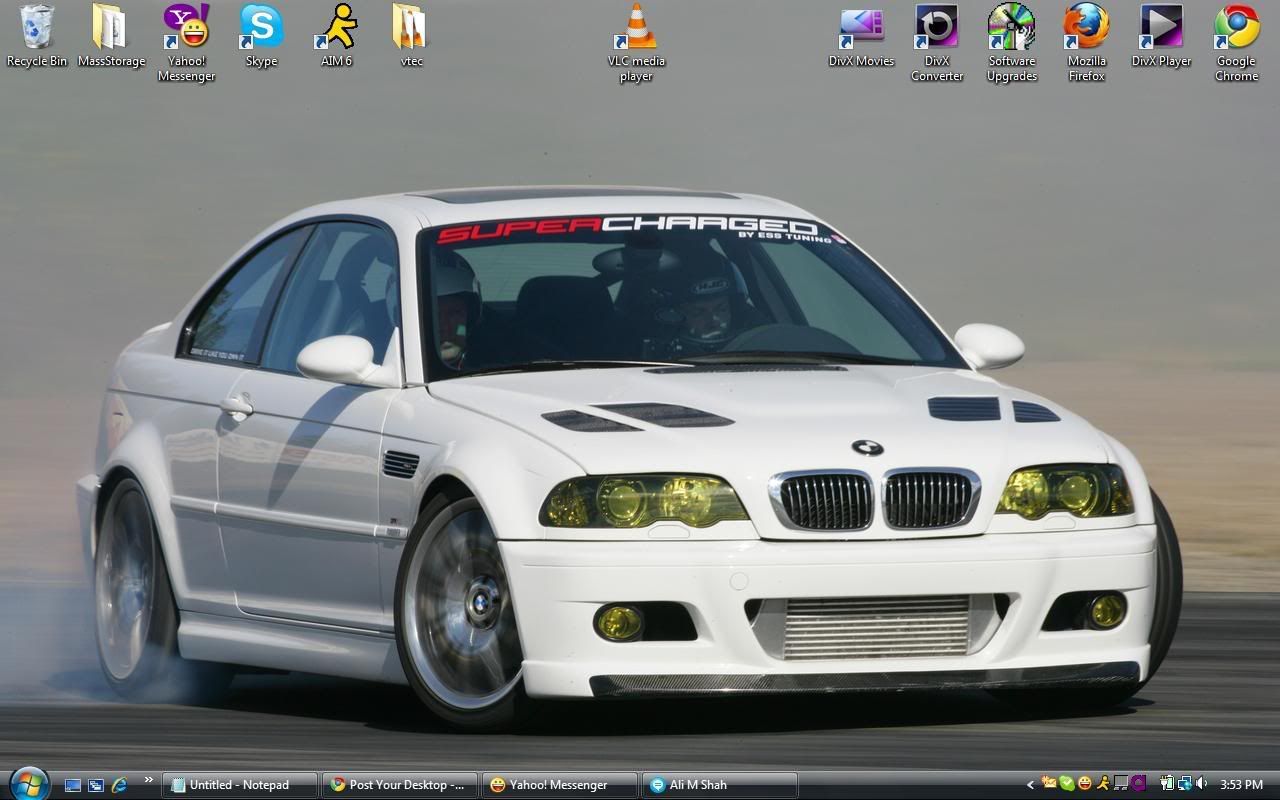This screenshot has height=800, width=1280.
Task: Click the Yahoo Messenger smiley tray icon
Action: click(1085, 784)
